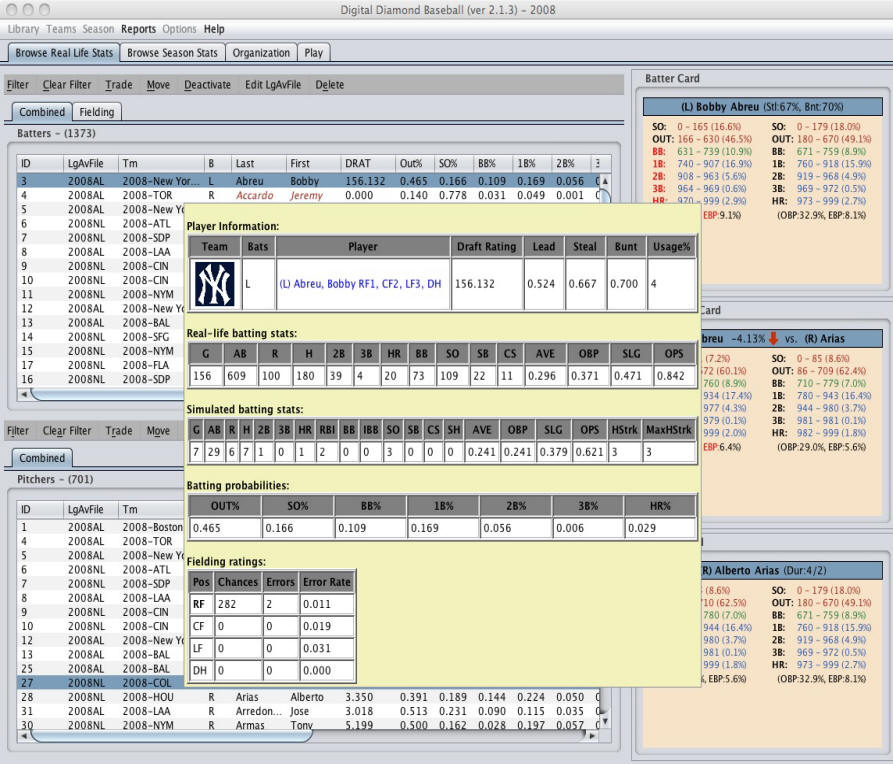This screenshot has width=893, height=764.
Task: Sort batters by BB% column header
Action: click(493, 164)
